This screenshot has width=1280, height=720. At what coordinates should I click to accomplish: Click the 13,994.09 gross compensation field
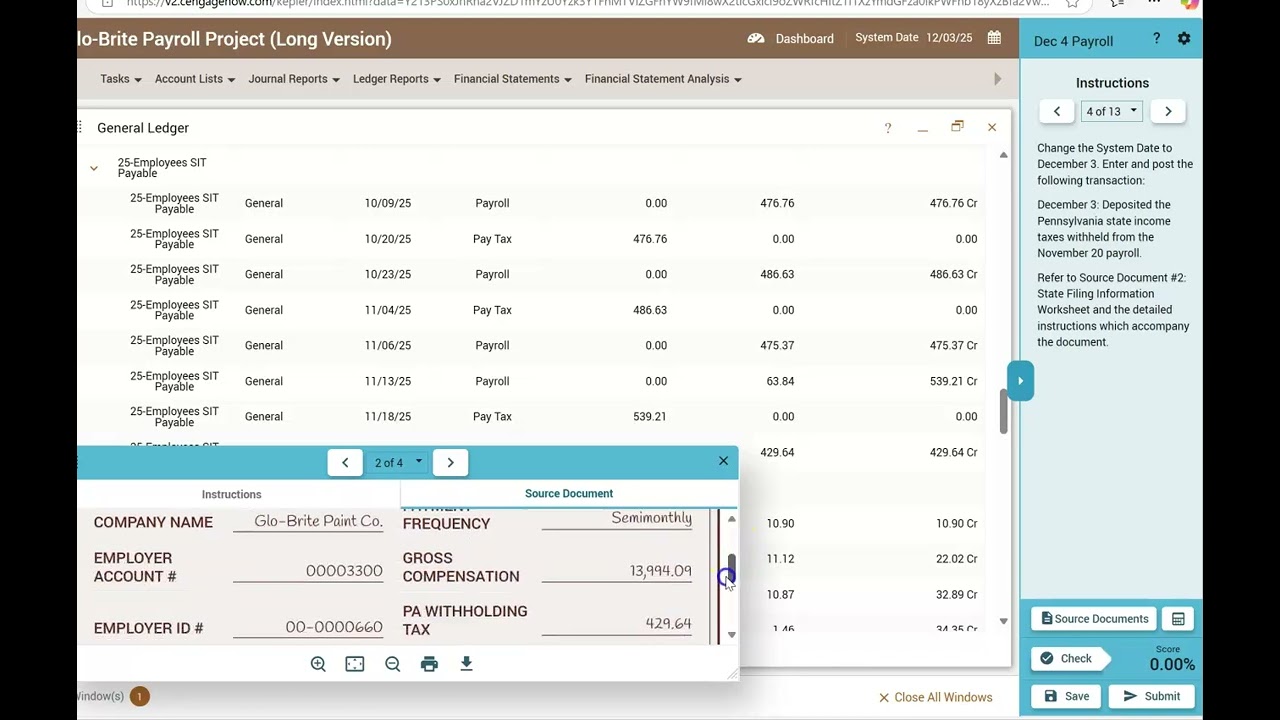pyautogui.click(x=617, y=571)
